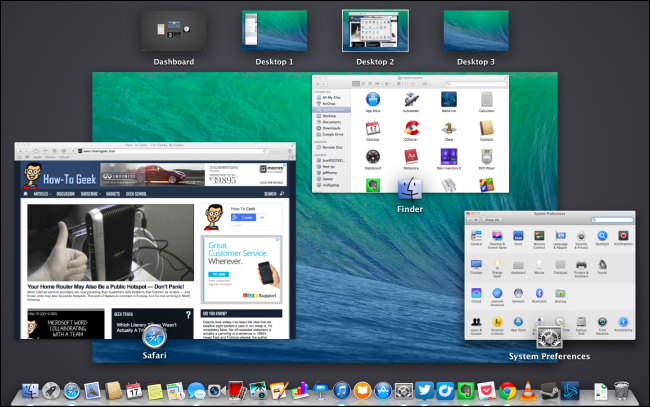Click the System Preferences search field
The width and height of the screenshot is (650, 407).
point(612,220)
